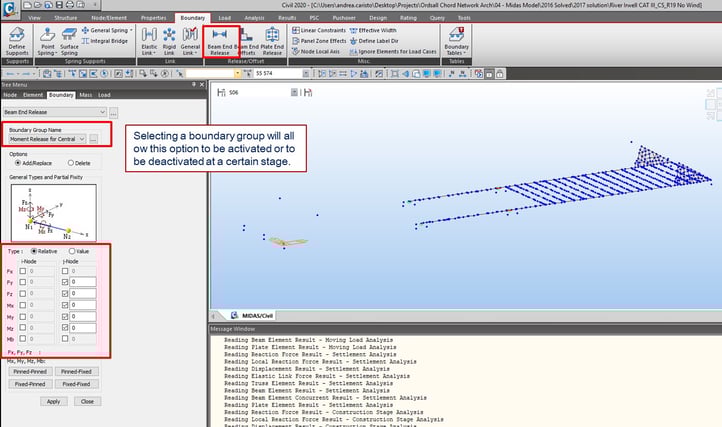Viewport: 722px width, 427px height.
Task: Click the lock icon in the icon toolbar
Action: point(500,74)
